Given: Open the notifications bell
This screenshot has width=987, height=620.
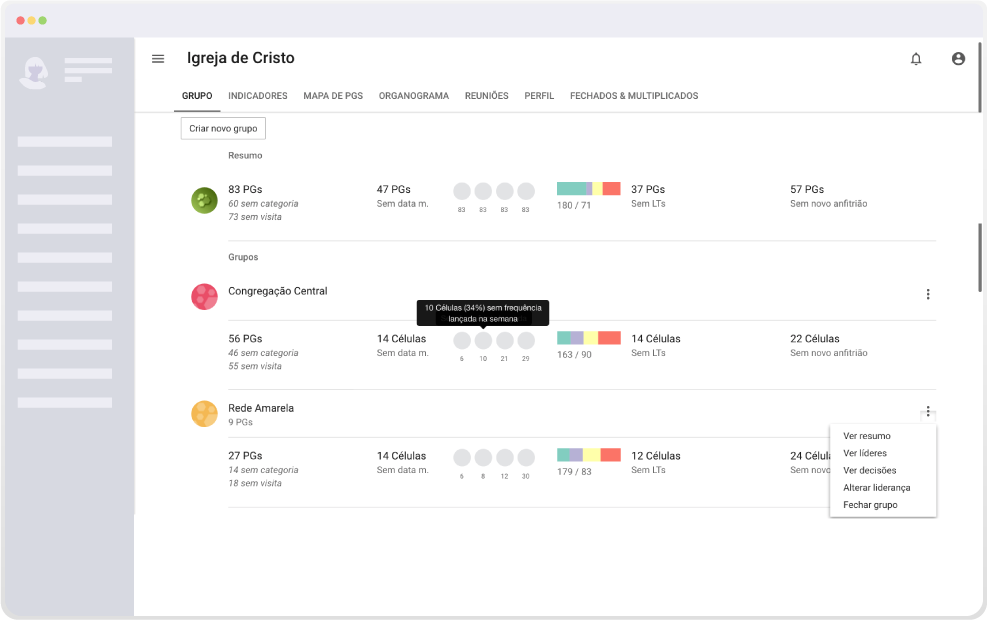Looking at the screenshot, I should (916, 59).
